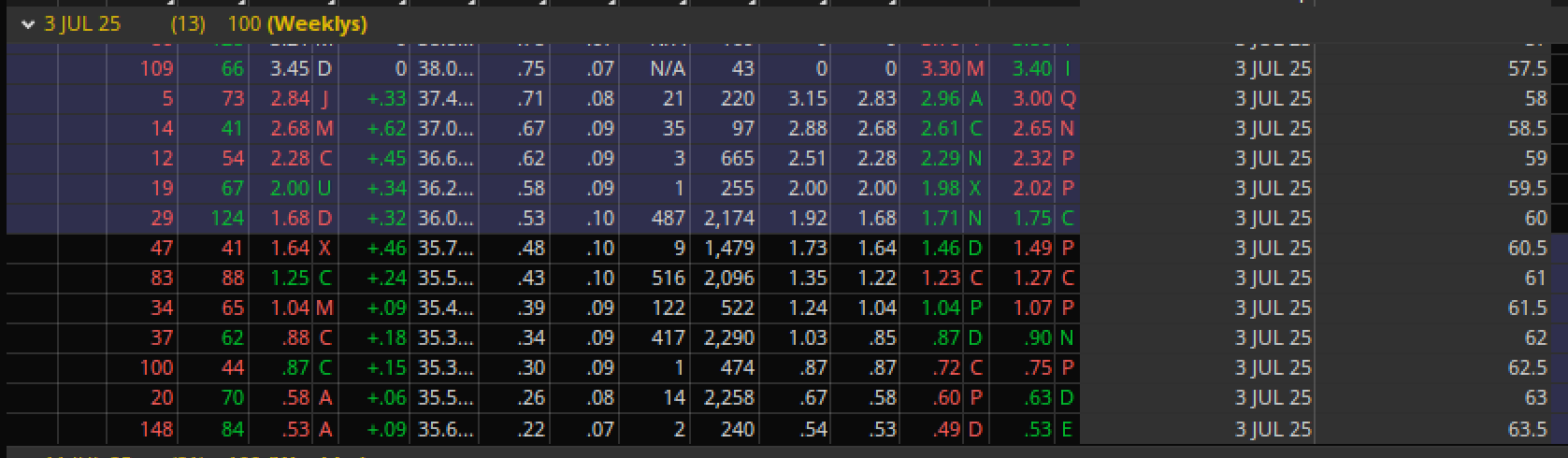This screenshot has height=458, width=1568.
Task: Click the .63 D ask at strike 63
Action: tap(1034, 397)
